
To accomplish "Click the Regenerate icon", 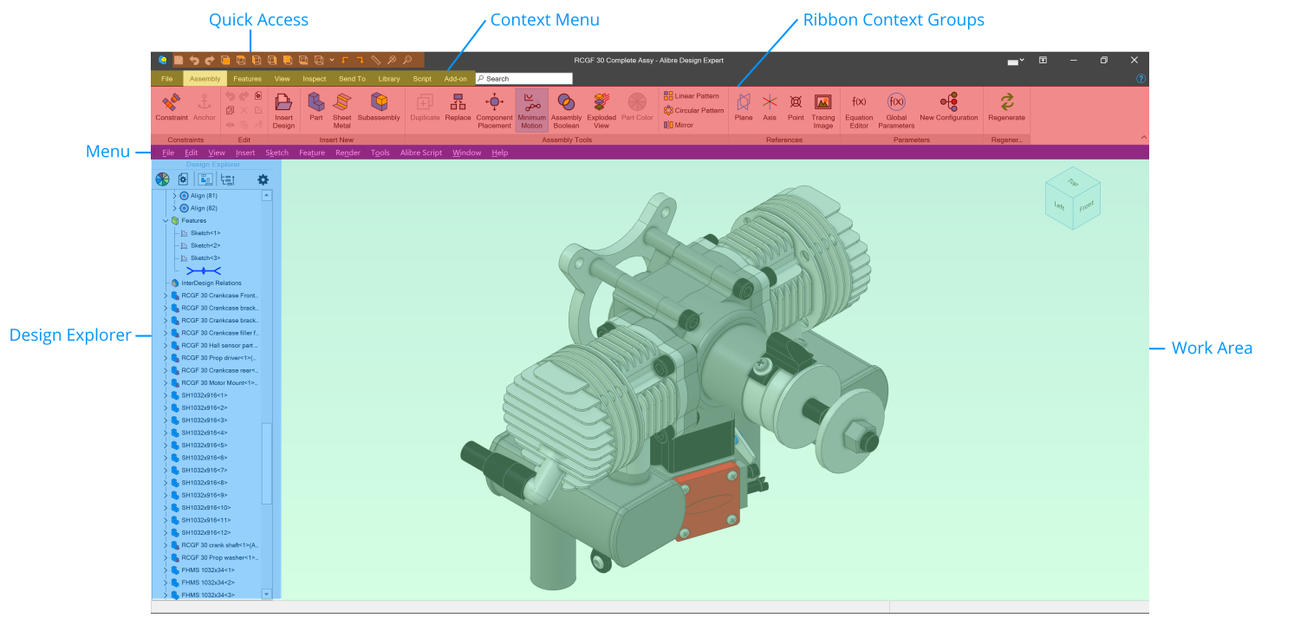I will [1006, 102].
